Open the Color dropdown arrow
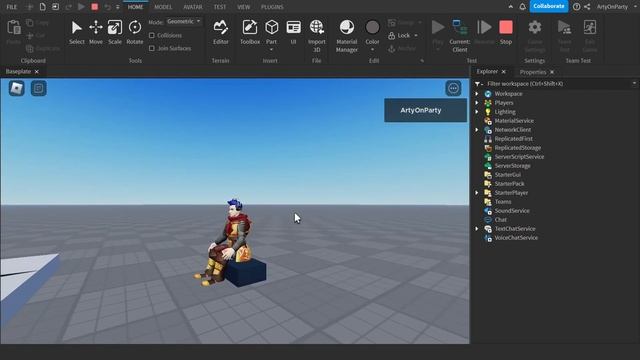The image size is (640, 360). point(372,50)
